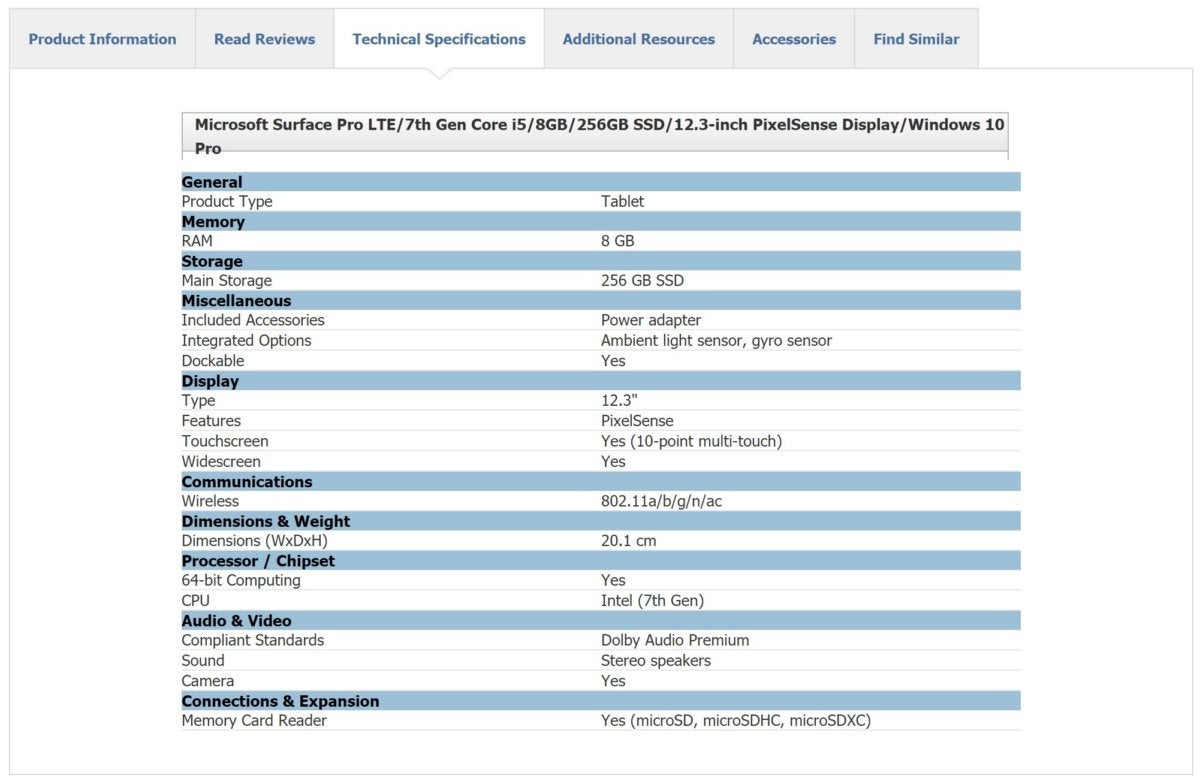Click the Dimensions & Weight section header
1200x781 pixels.
[601, 521]
